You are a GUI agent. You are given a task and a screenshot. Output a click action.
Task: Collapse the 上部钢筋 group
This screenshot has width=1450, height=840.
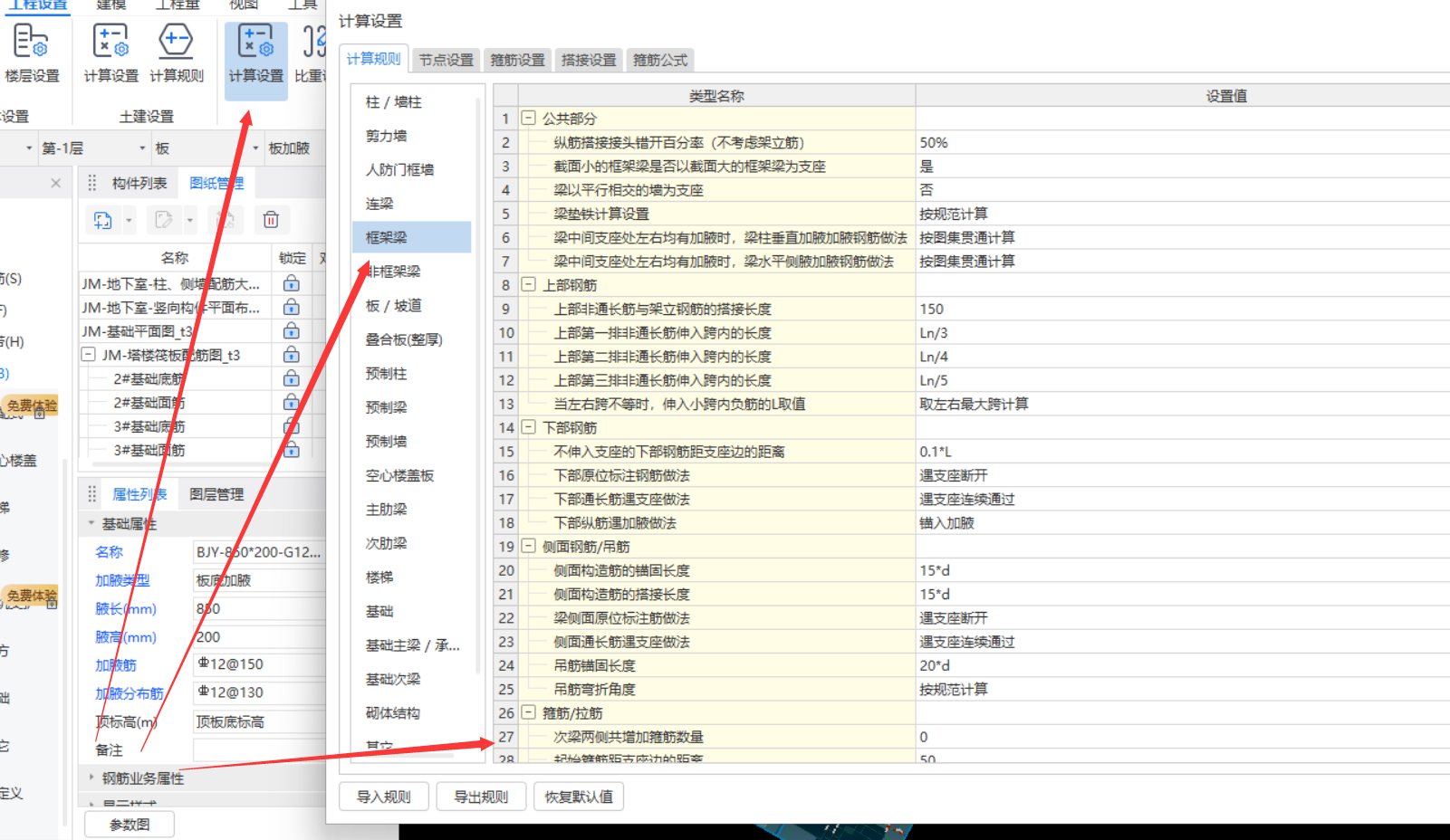point(529,285)
